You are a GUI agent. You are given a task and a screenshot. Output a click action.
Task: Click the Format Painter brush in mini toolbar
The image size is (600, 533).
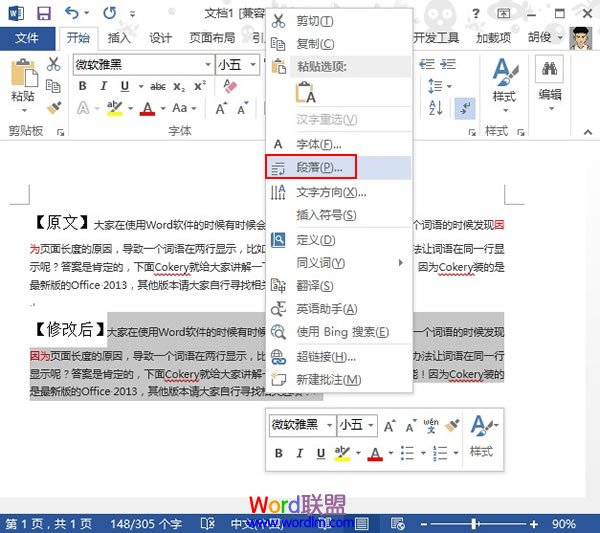pyautogui.click(x=451, y=425)
